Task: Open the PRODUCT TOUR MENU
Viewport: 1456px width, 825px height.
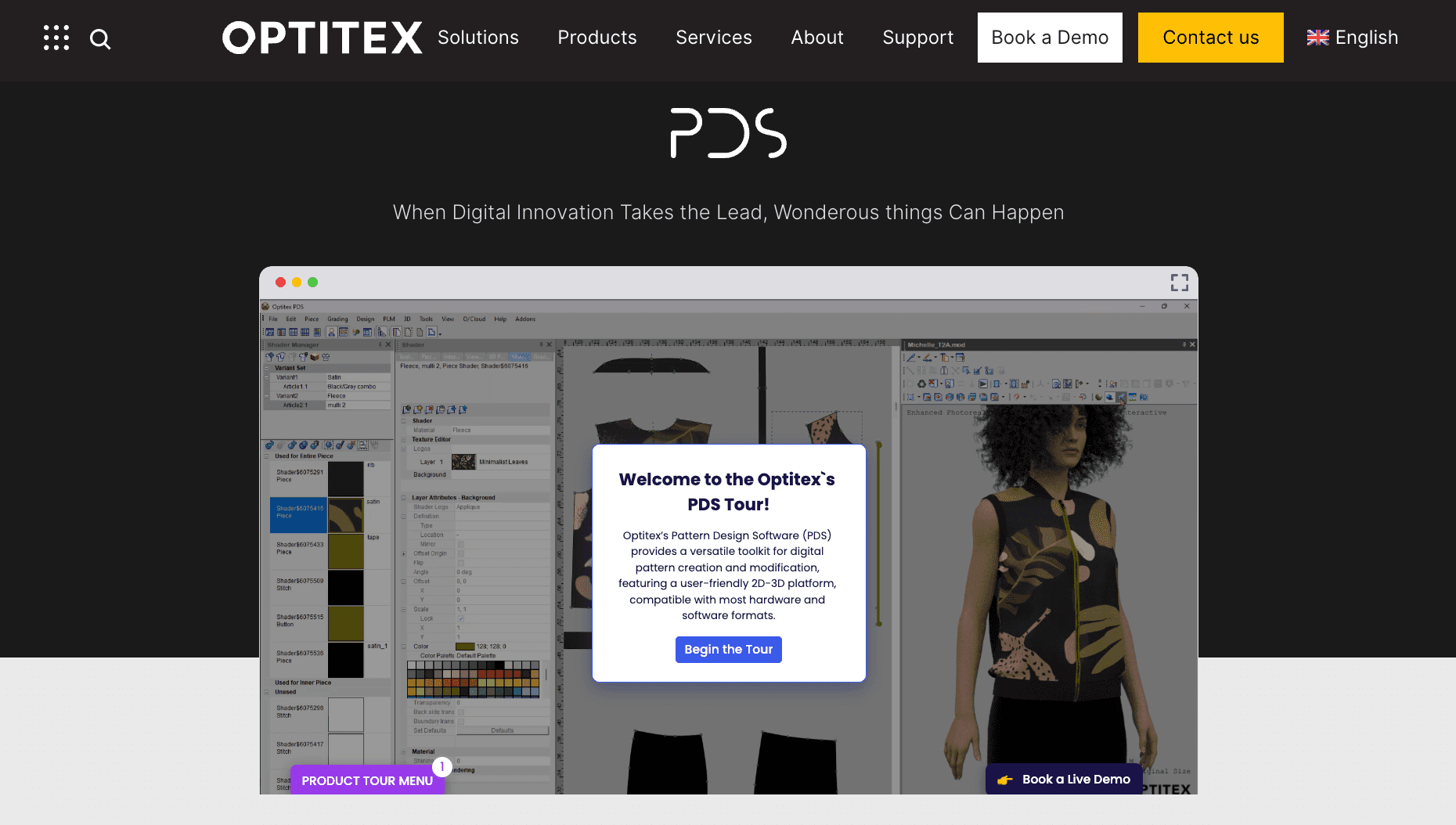Action: point(367,780)
